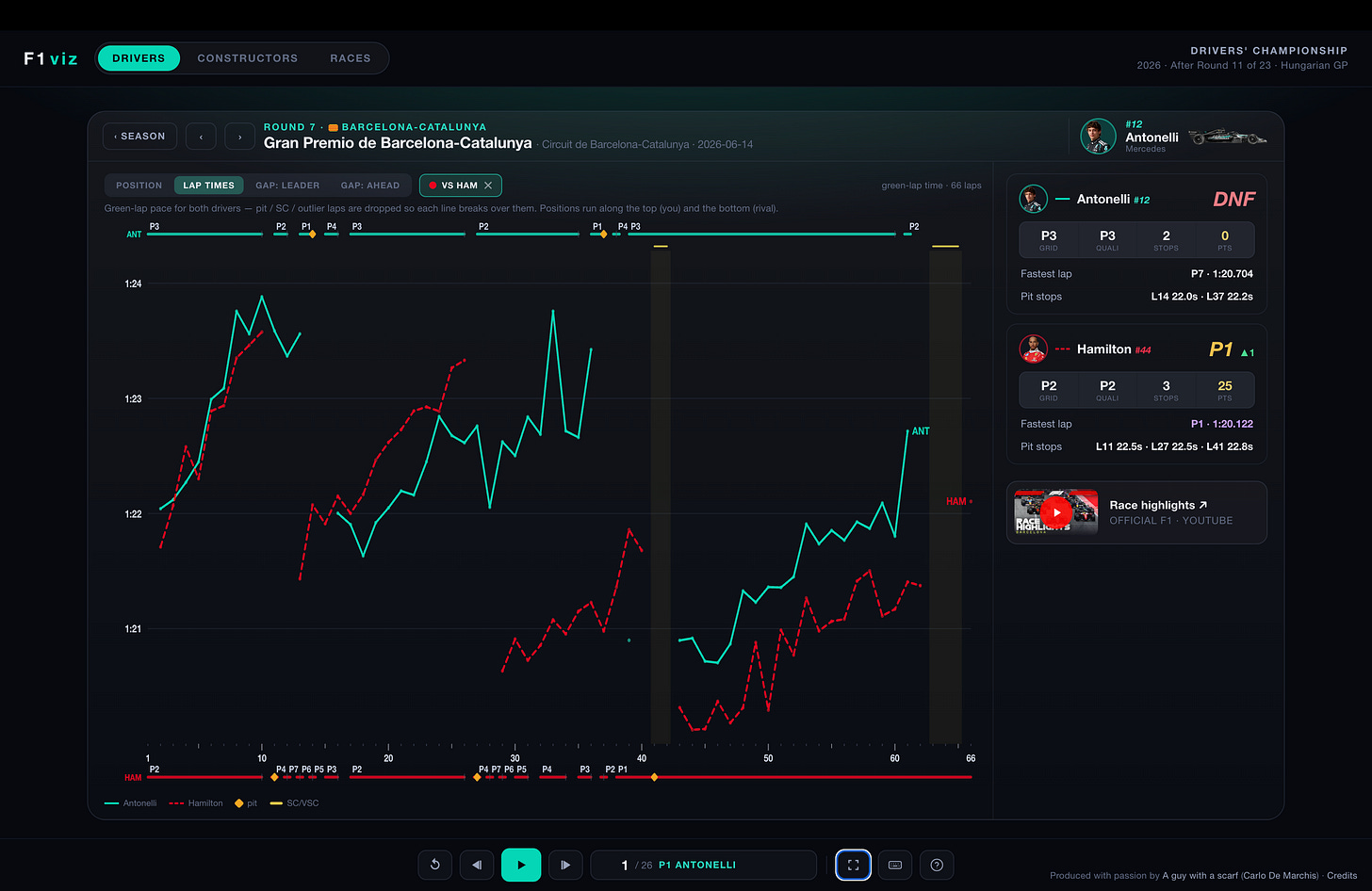Select the Gap: Ahead chart mode
The image size is (1372, 891).
(x=370, y=186)
